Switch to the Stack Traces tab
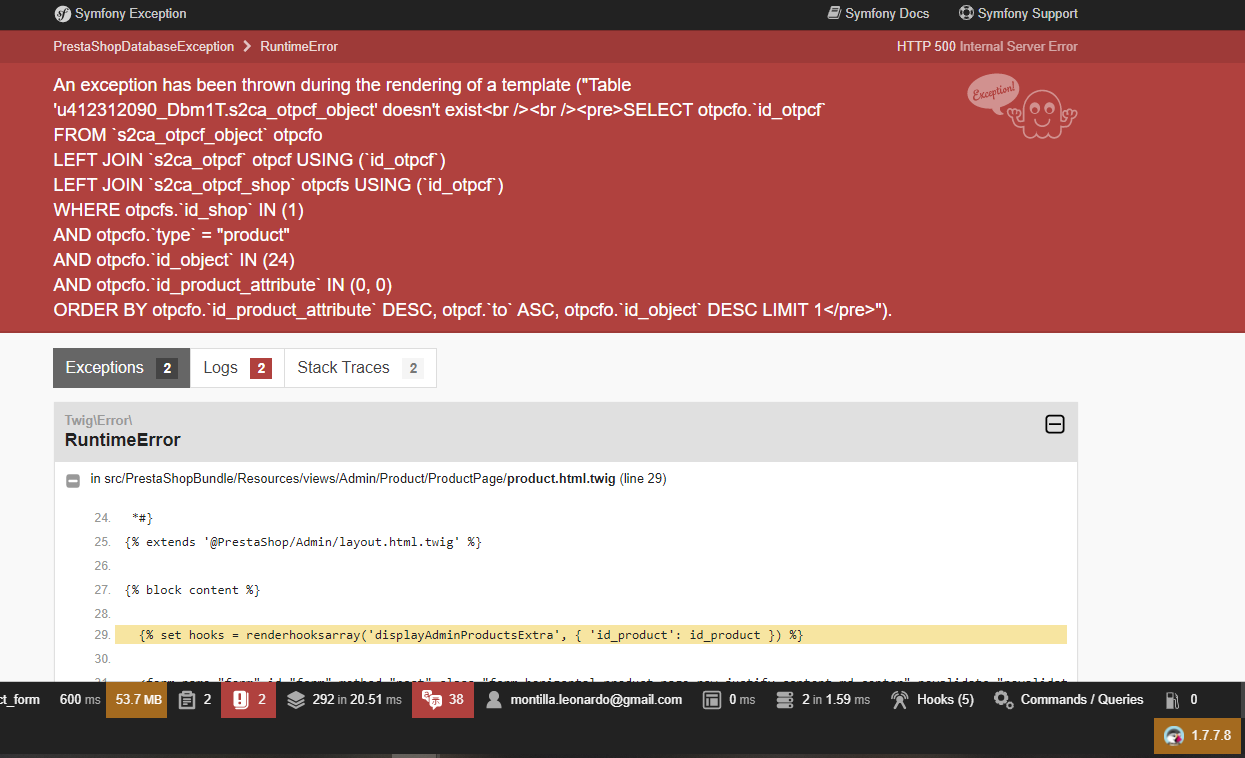The width and height of the screenshot is (1245, 758). [360, 368]
